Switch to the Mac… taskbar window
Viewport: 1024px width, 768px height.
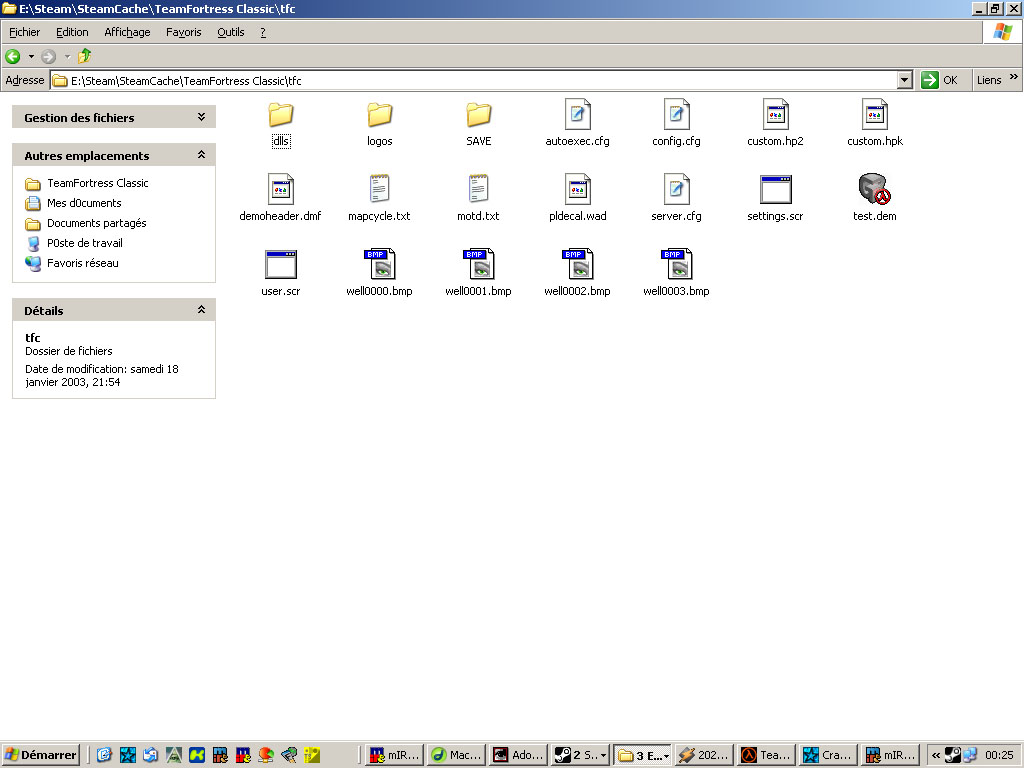click(456, 755)
